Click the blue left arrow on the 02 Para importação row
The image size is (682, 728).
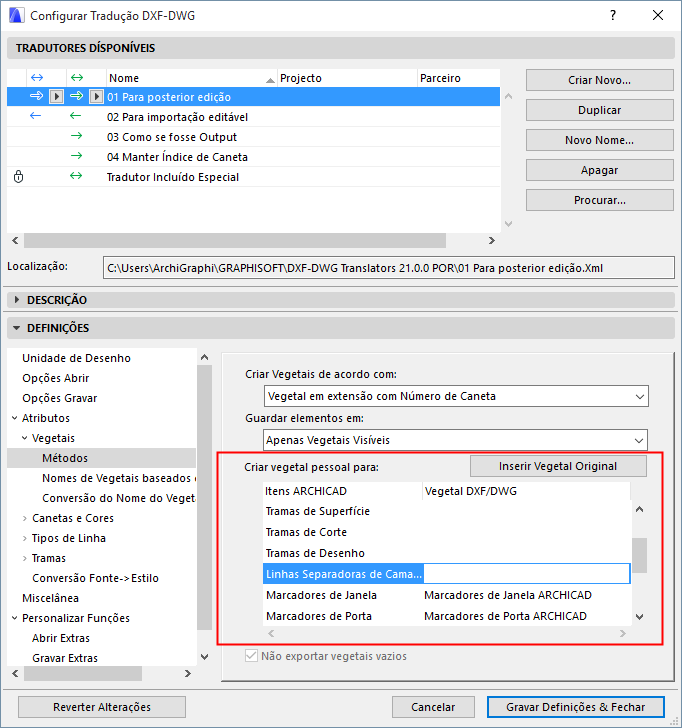(36, 116)
